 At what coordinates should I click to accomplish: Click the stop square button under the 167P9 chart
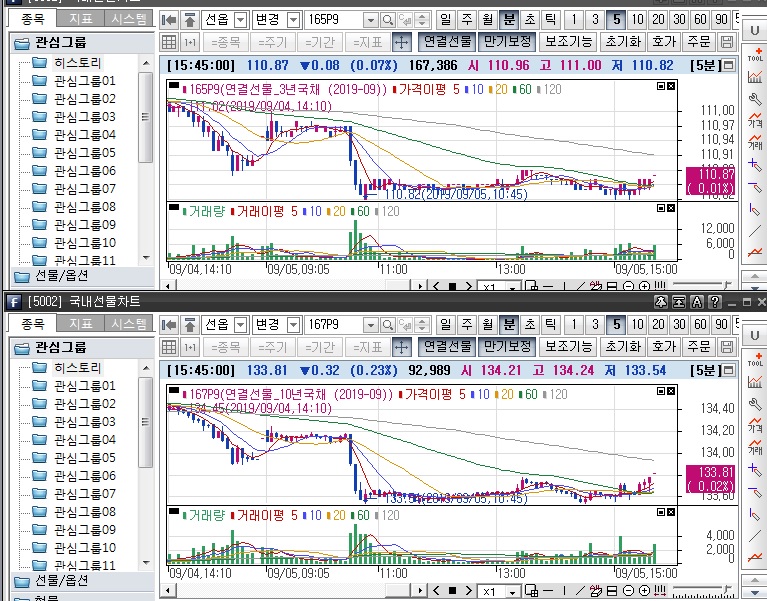tap(452, 591)
